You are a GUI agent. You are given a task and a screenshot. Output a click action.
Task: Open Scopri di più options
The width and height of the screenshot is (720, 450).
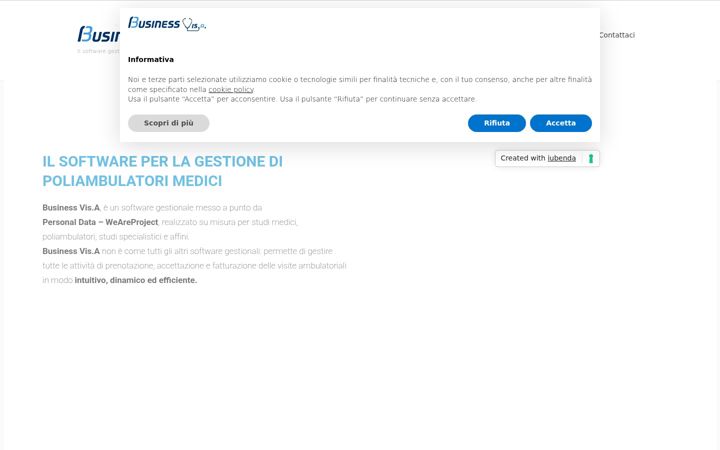[169, 123]
